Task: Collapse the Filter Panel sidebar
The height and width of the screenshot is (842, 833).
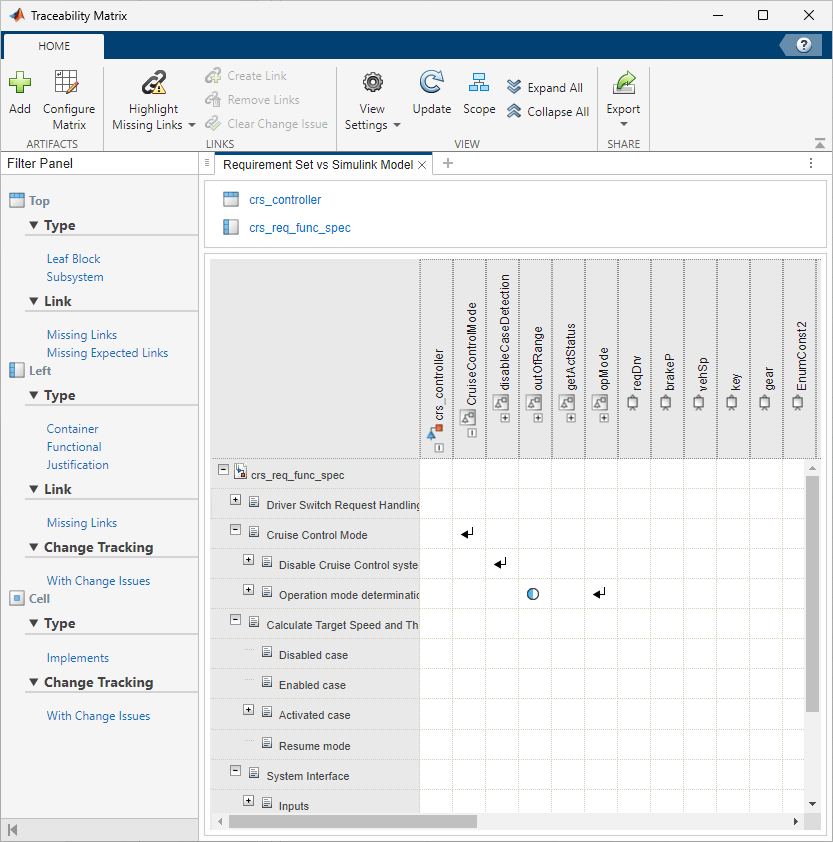Action: [x=13, y=830]
